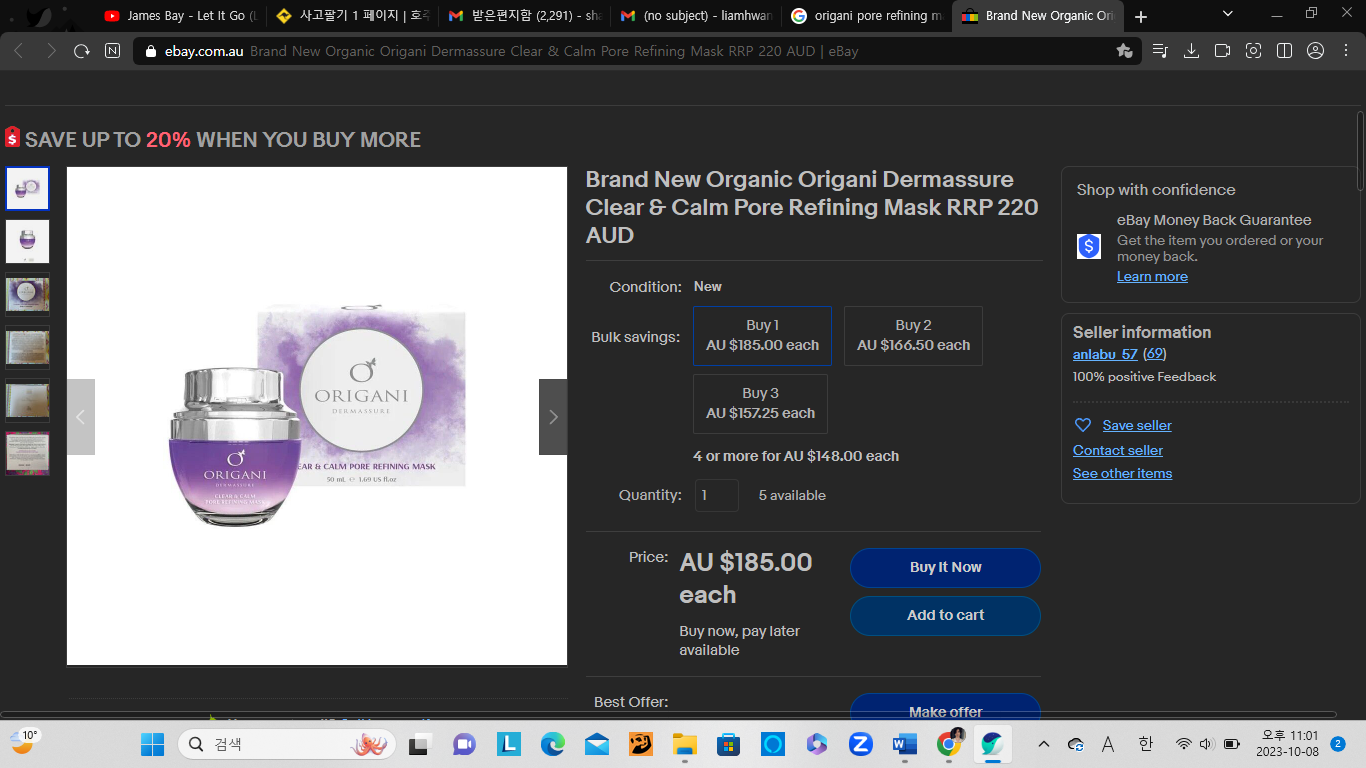Expand the tab search chevron
The image size is (1366, 768).
tap(1228, 14)
